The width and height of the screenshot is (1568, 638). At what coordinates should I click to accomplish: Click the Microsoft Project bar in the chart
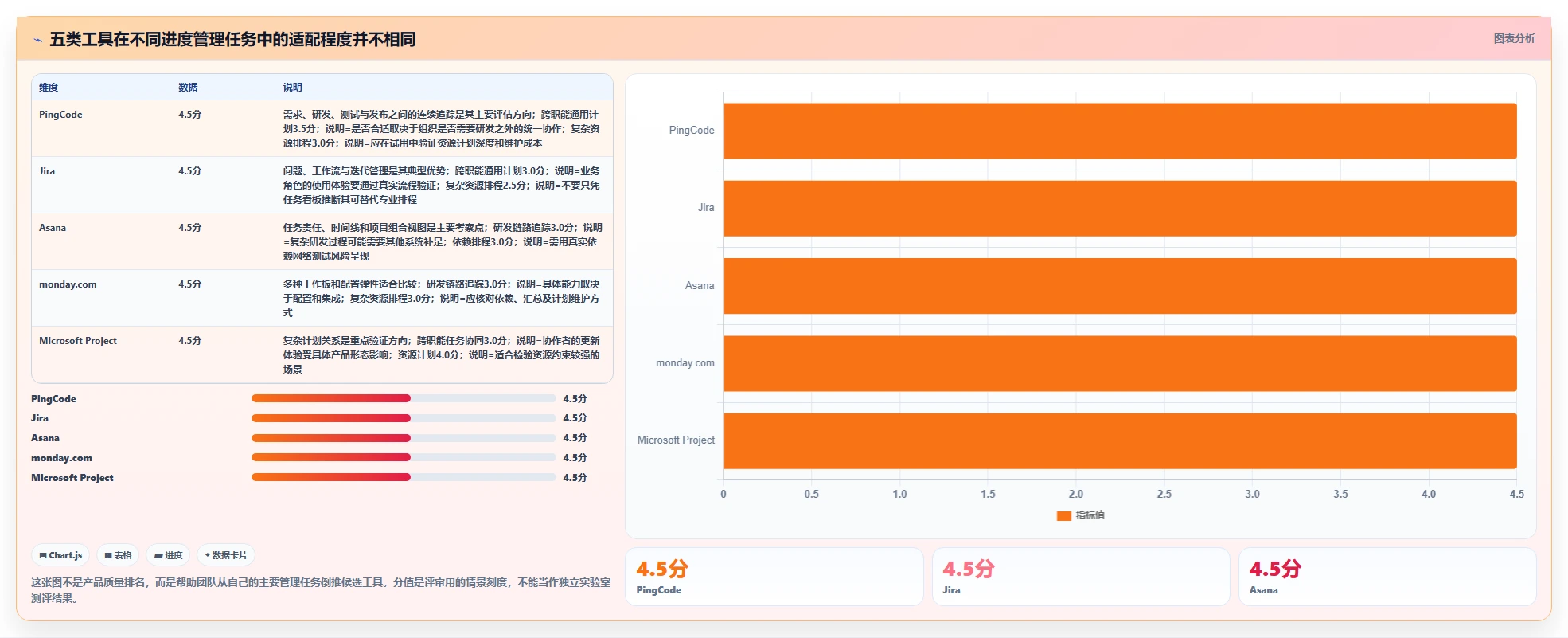coord(1120,440)
